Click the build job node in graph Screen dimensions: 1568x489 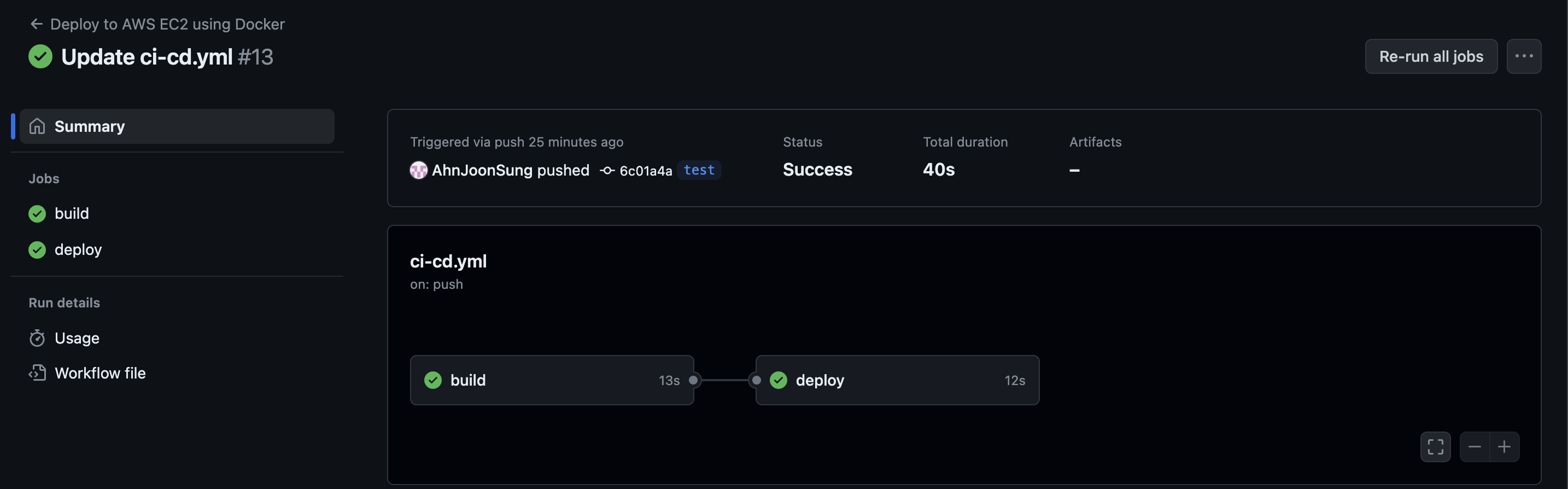pyautogui.click(x=552, y=380)
